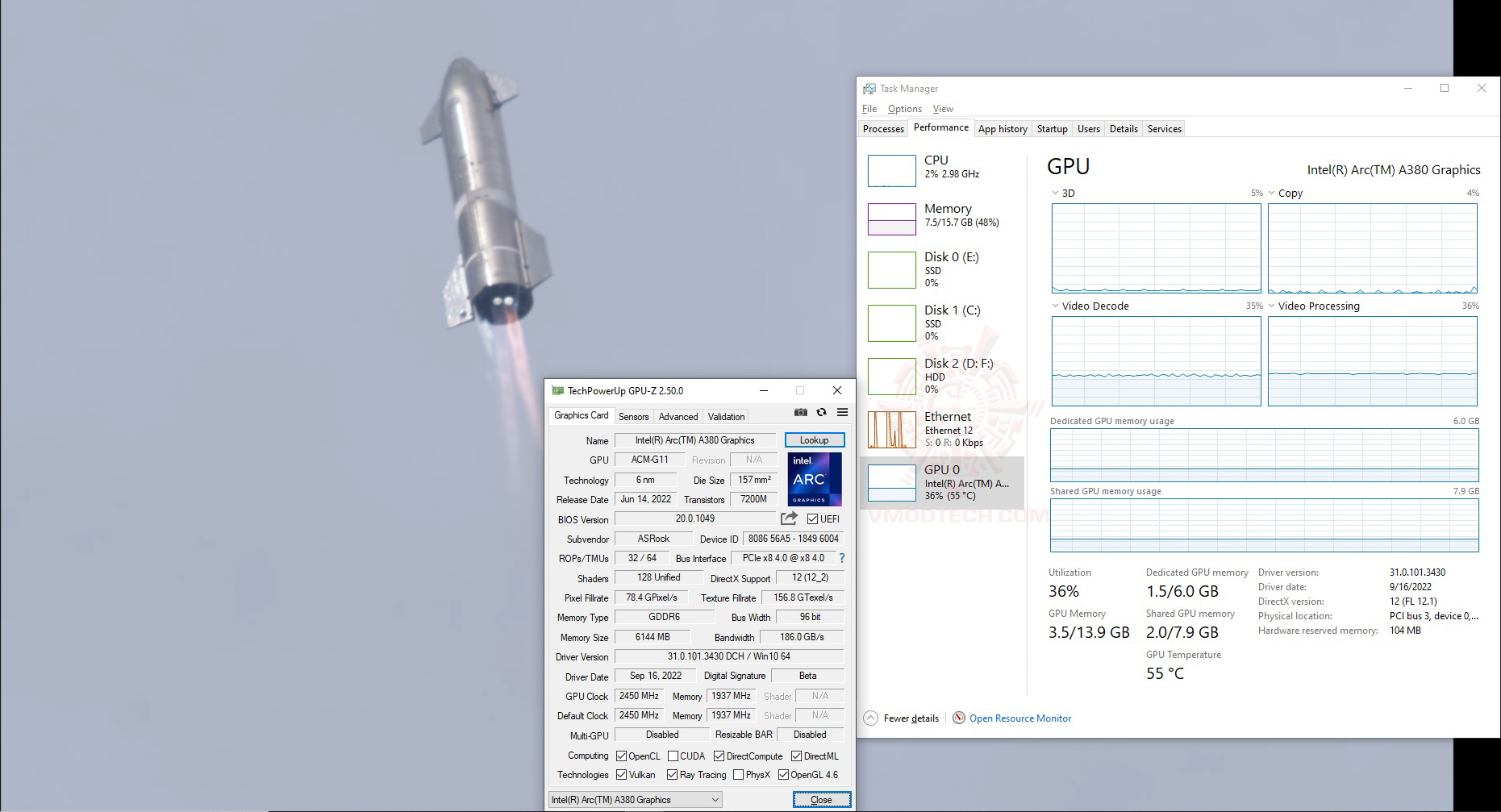Click the Resizable BAR Disabled field
Screen dimensions: 1501x812
coord(810,735)
